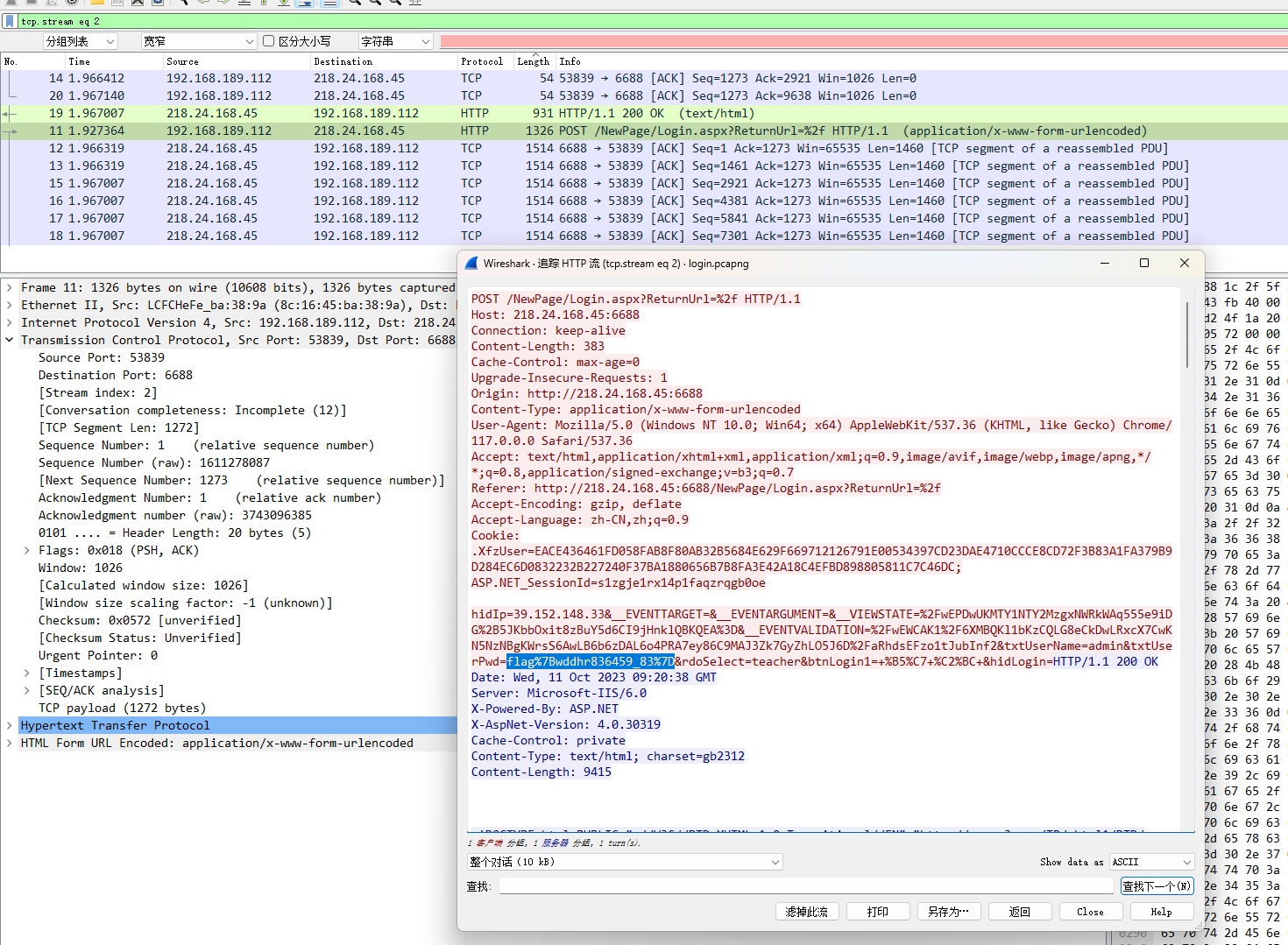The width and height of the screenshot is (1288, 945).
Task: Minimize the Follow HTTP Stream dialog
Action: point(1104,263)
